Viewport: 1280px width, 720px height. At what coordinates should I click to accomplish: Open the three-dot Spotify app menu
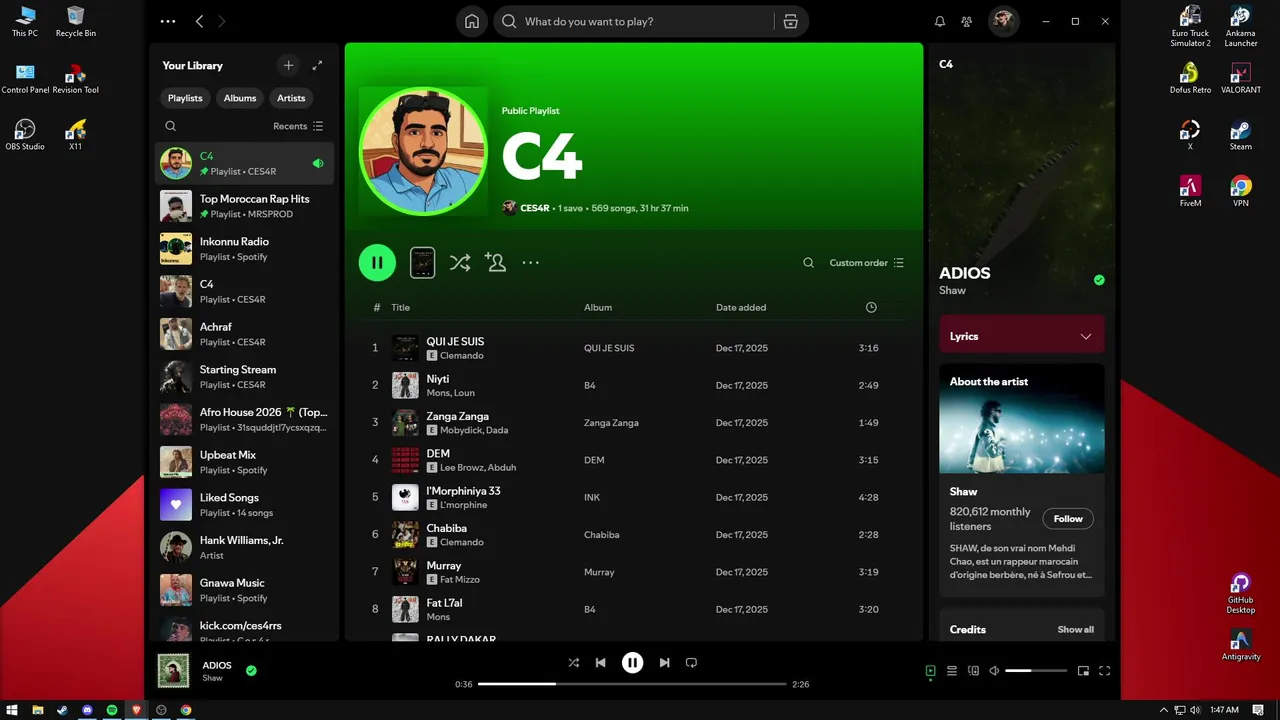[168, 21]
